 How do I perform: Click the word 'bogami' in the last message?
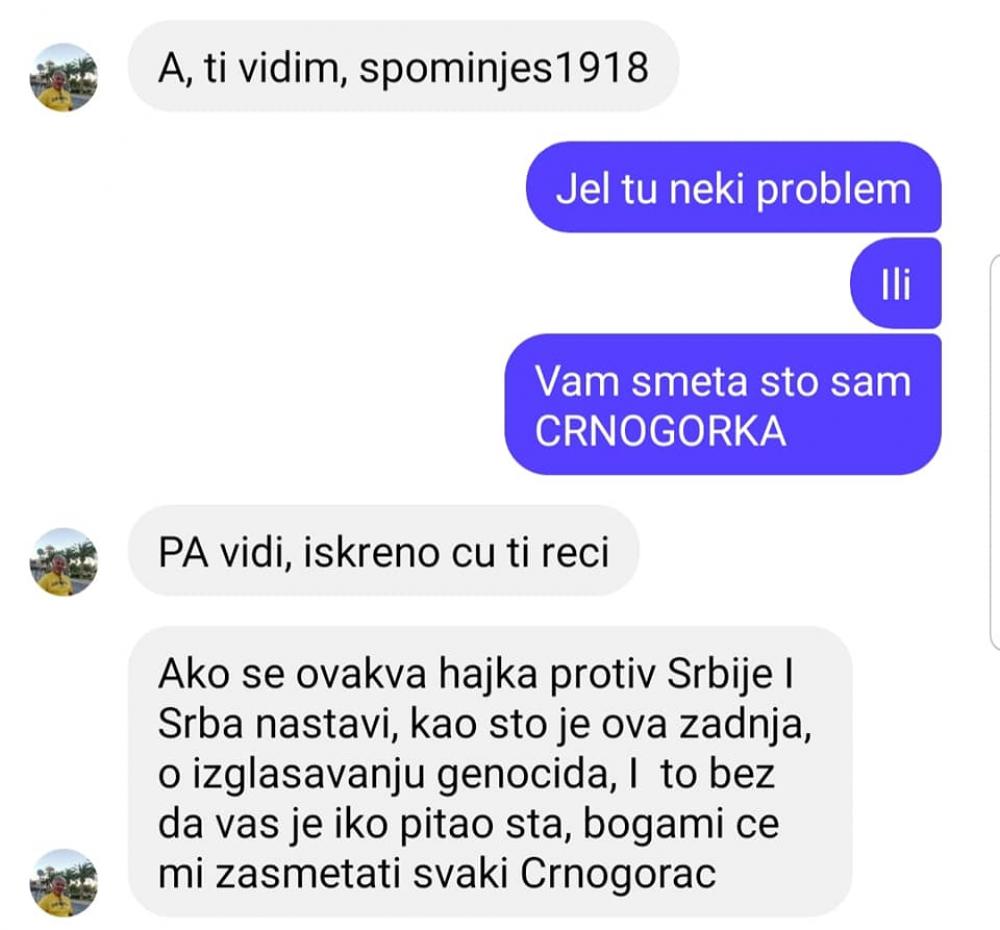(653, 825)
